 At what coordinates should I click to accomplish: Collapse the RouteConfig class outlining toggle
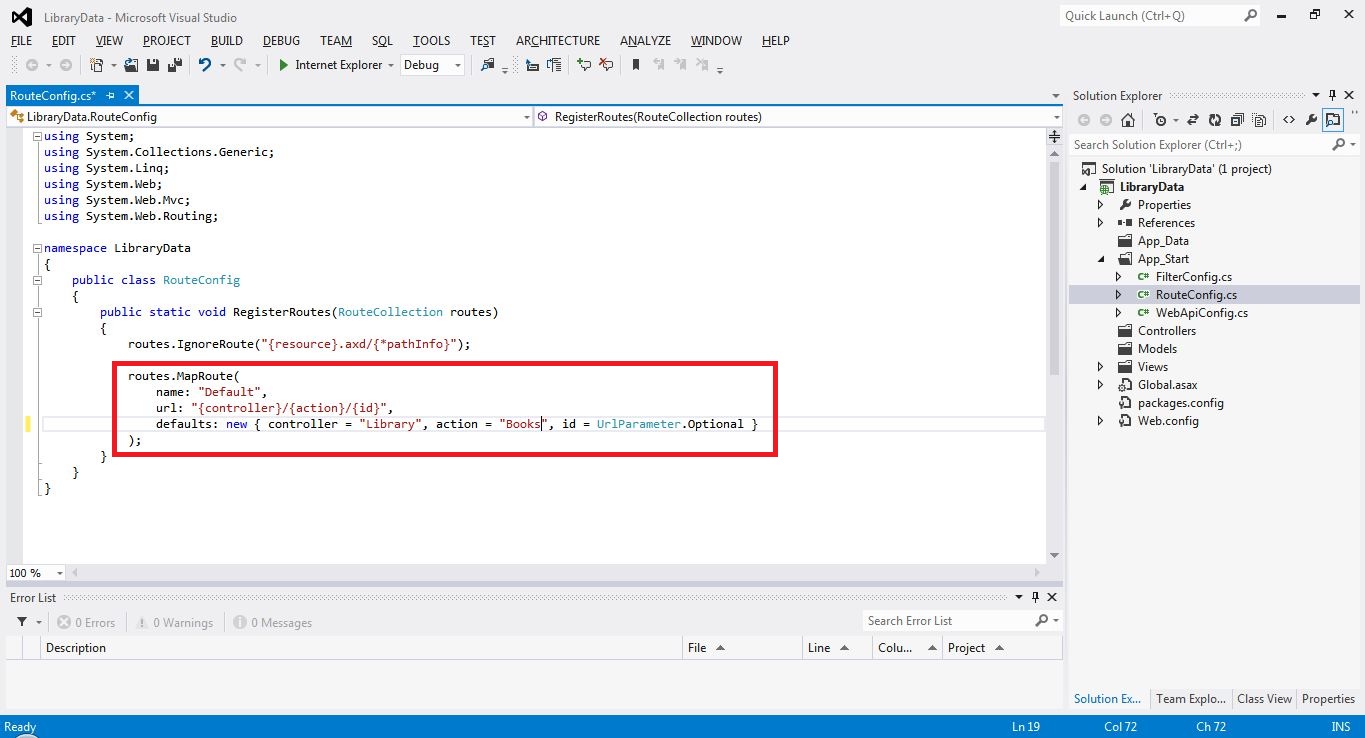[x=37, y=280]
